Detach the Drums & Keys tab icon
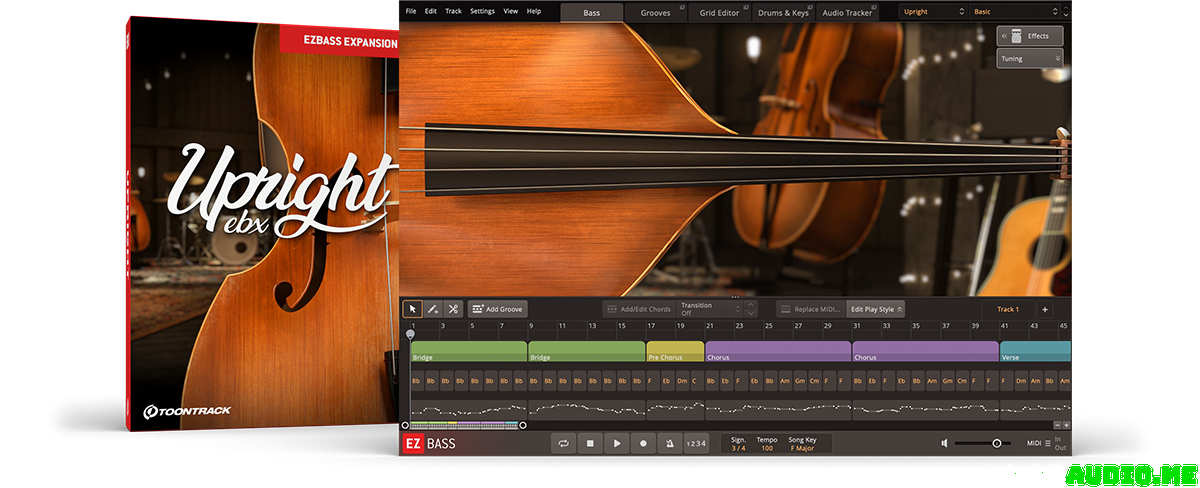This screenshot has height=488, width=1200. pyautogui.click(x=809, y=7)
